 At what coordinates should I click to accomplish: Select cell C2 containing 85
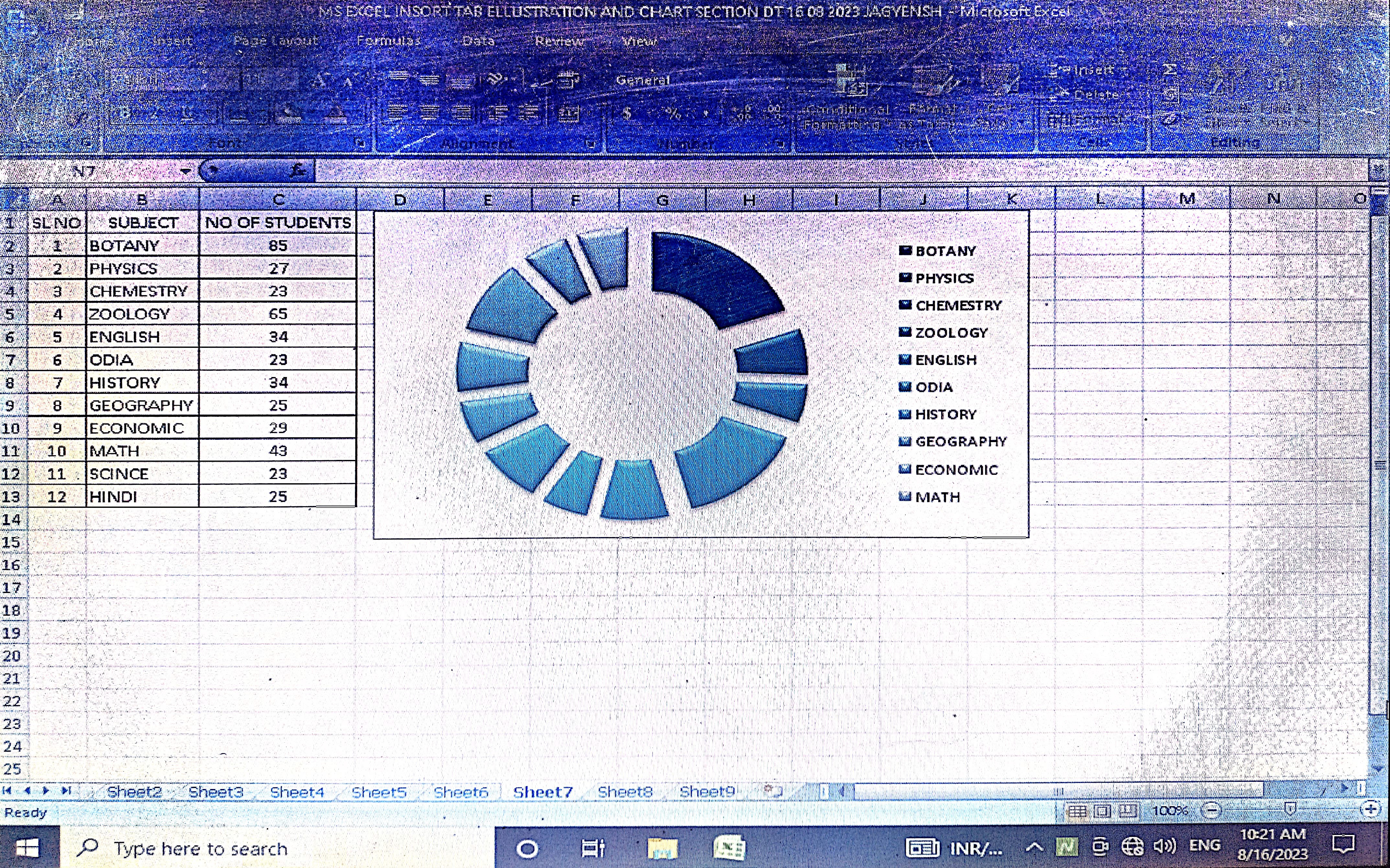[278, 246]
